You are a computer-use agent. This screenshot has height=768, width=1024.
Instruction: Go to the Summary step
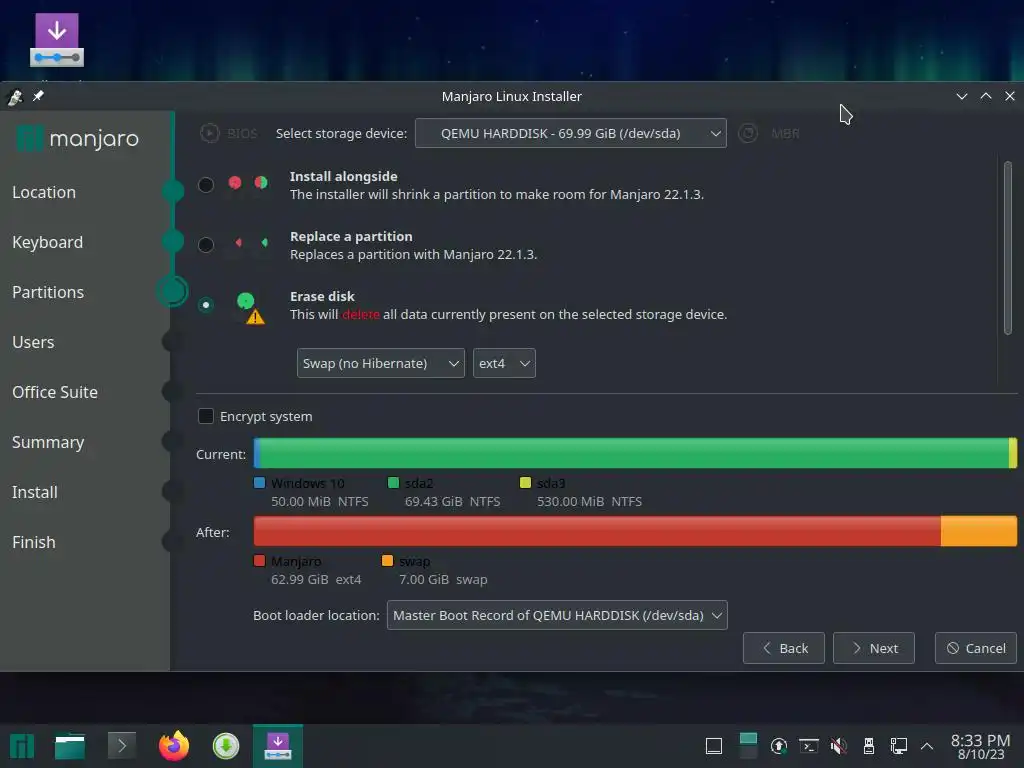pyautogui.click(x=48, y=442)
